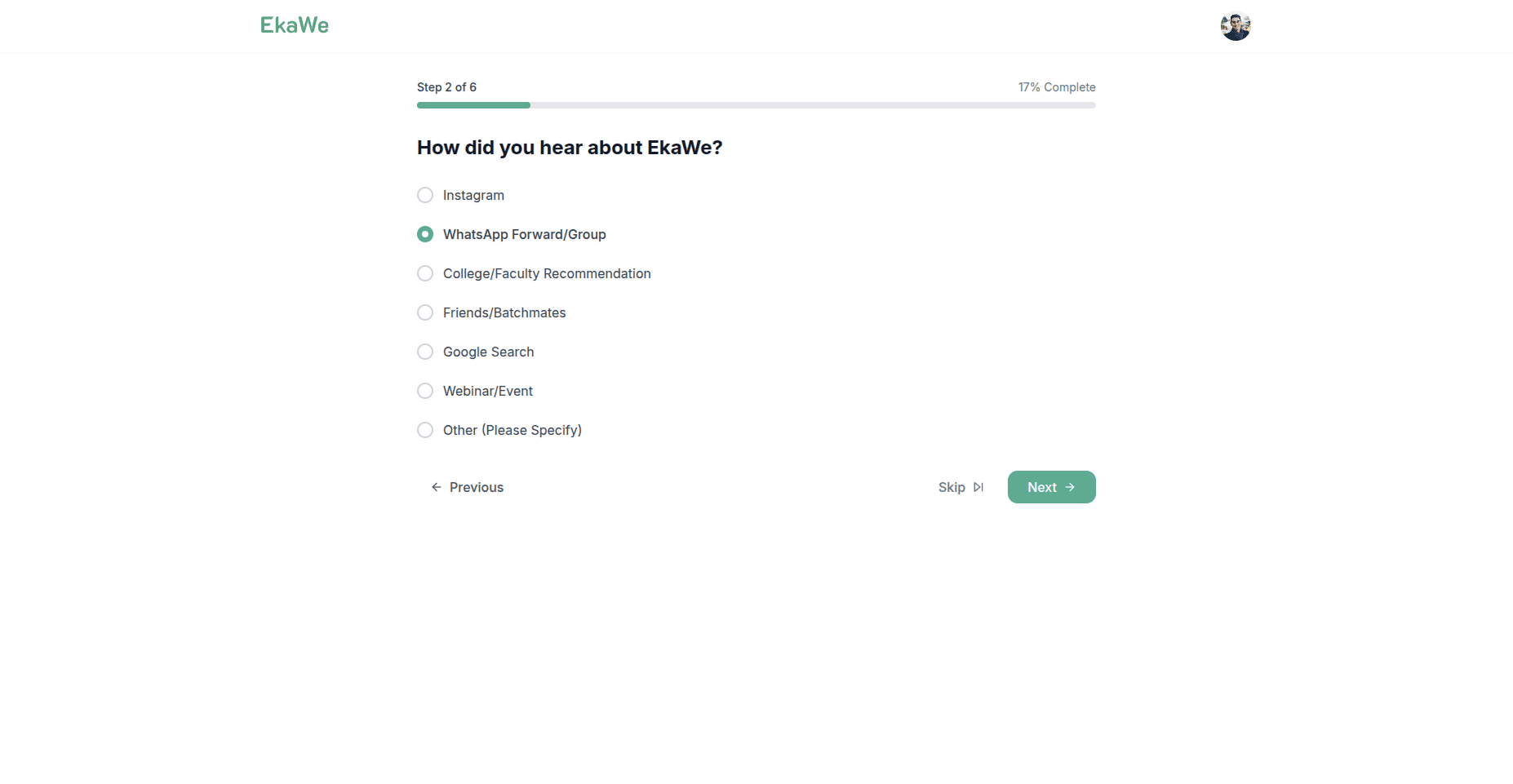Open the profile avatar menu
The image size is (1513, 784).
[1235, 25]
